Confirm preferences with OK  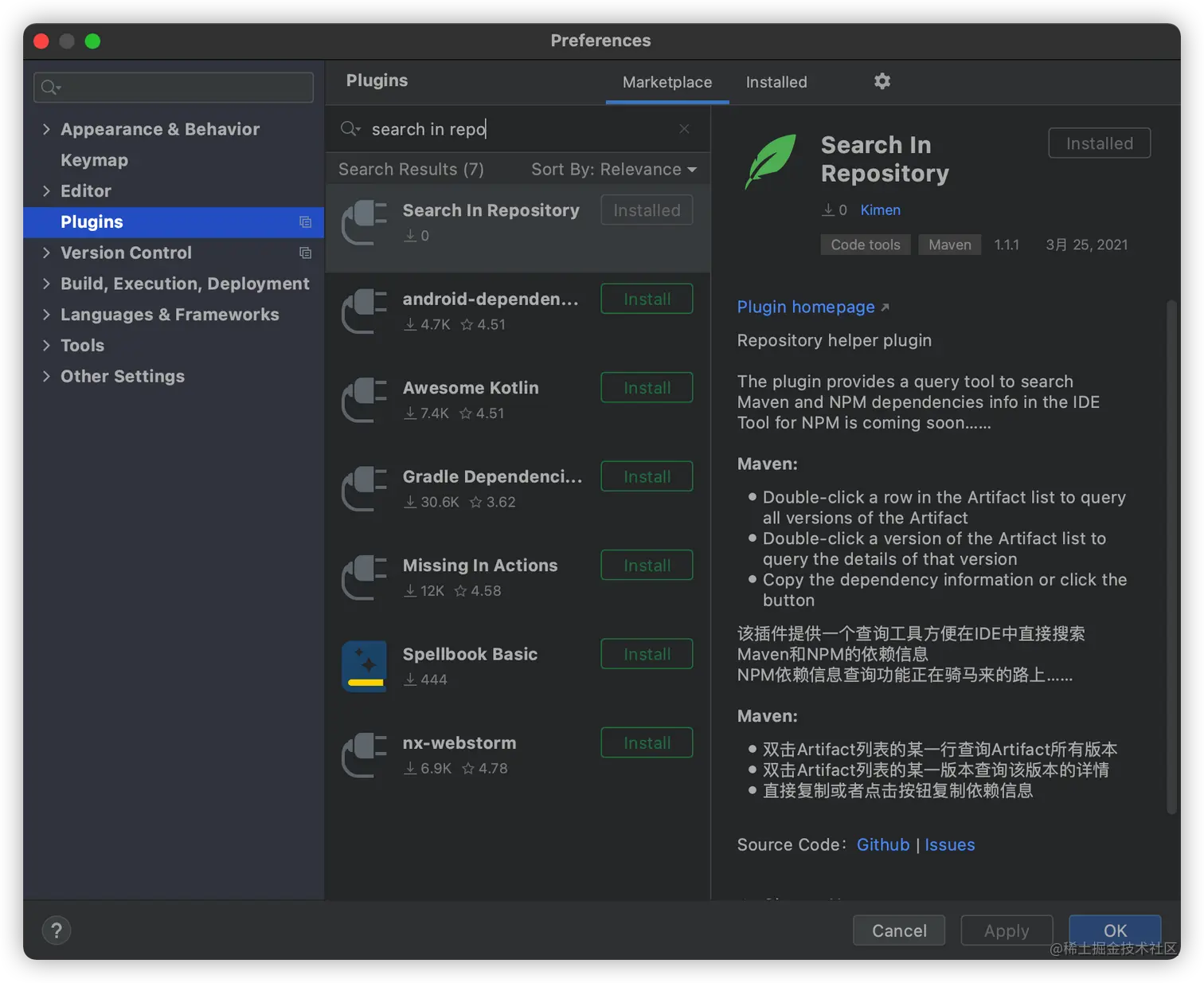(x=1115, y=930)
